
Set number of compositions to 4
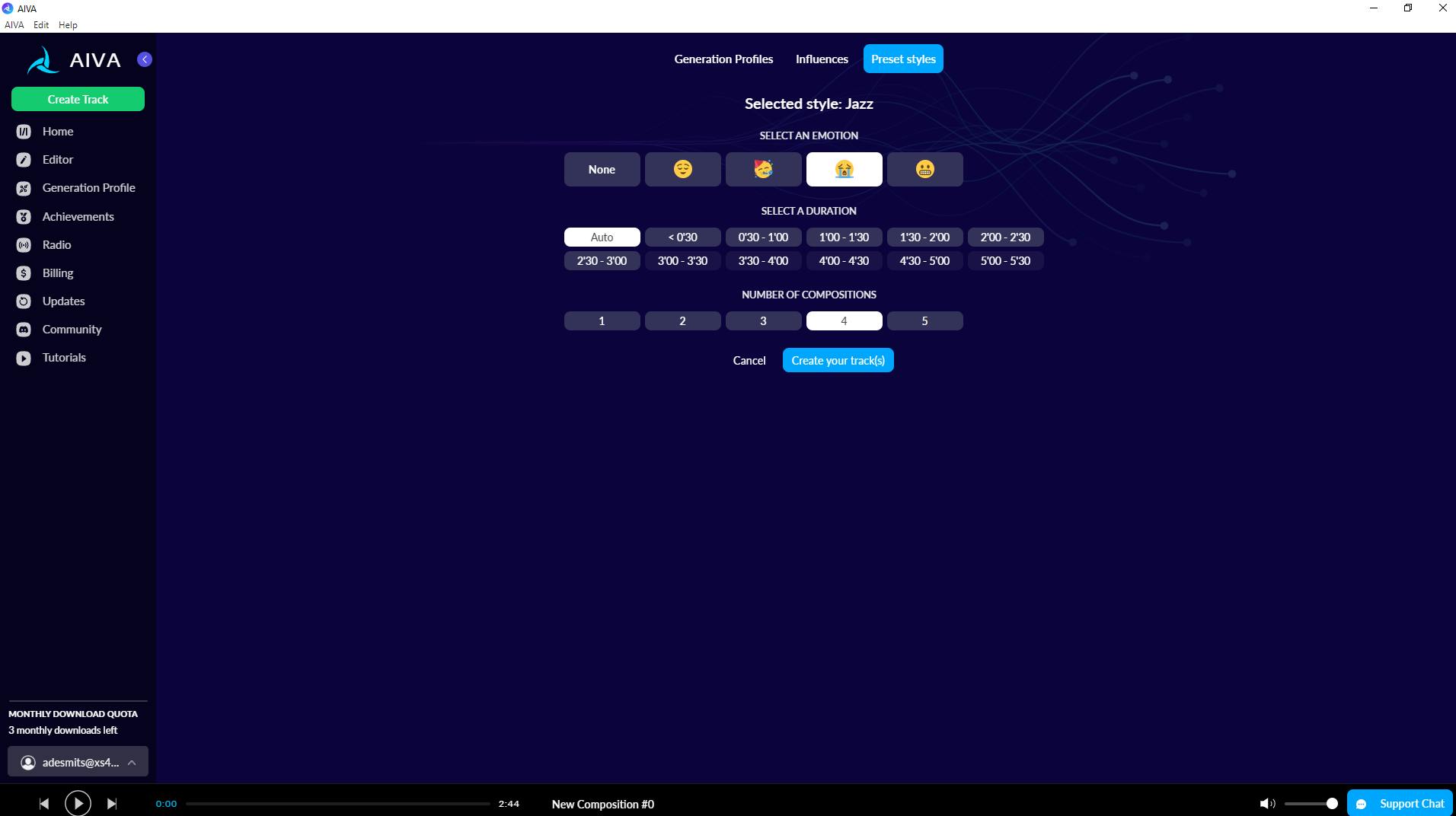point(844,321)
